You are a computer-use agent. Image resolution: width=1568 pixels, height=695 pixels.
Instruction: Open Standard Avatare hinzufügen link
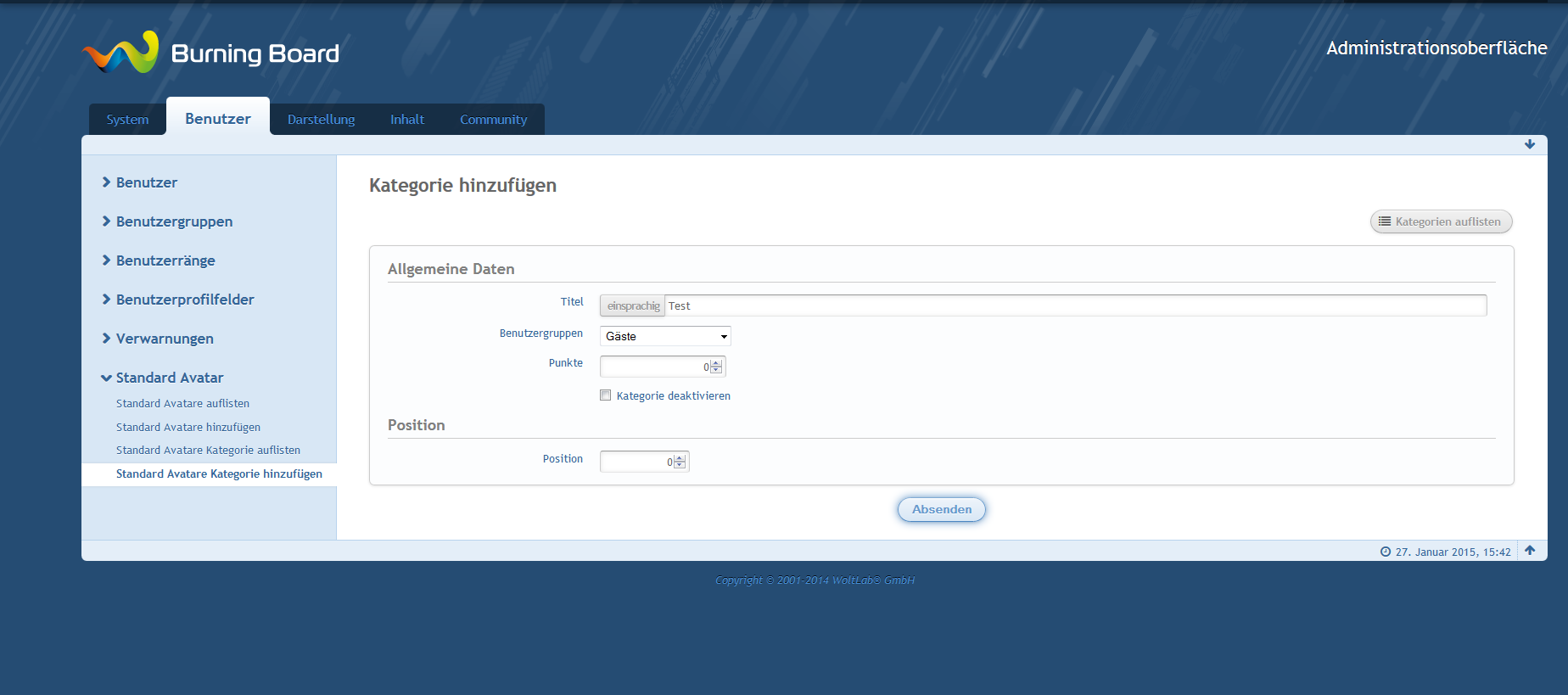(x=188, y=427)
